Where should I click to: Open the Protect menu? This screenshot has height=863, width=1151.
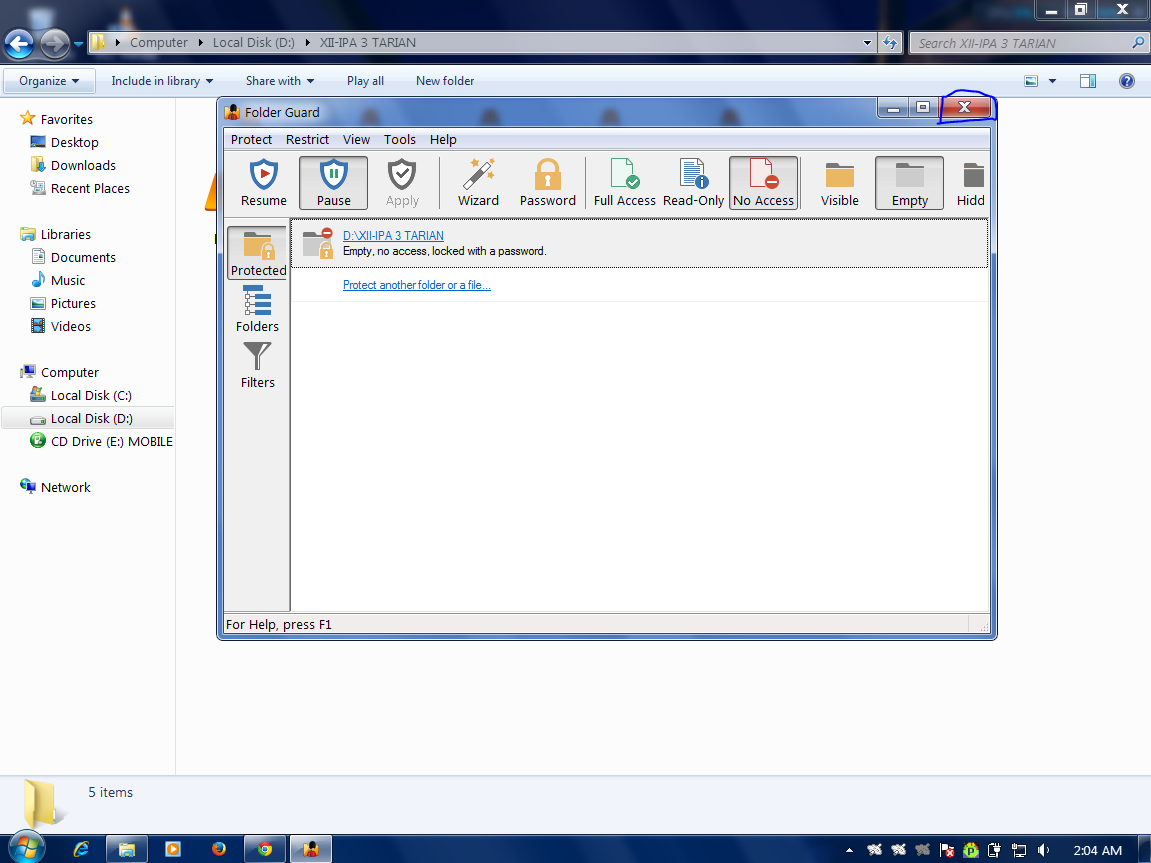(x=251, y=139)
